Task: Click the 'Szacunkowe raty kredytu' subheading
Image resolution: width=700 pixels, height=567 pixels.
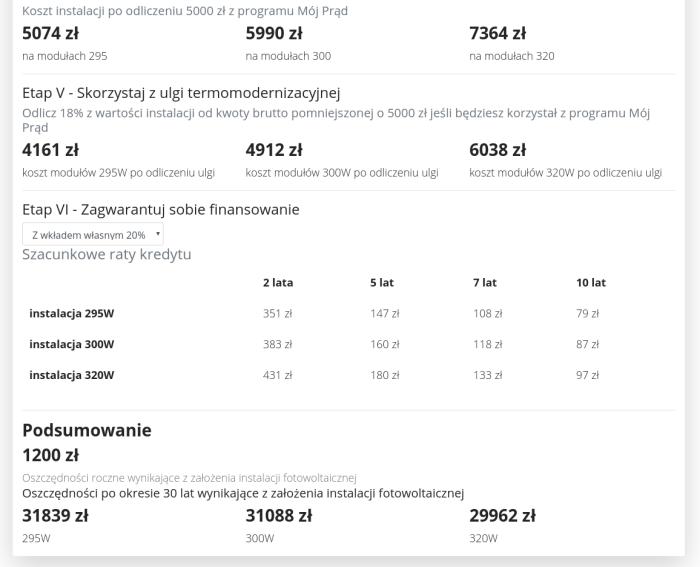Action: pos(106,255)
